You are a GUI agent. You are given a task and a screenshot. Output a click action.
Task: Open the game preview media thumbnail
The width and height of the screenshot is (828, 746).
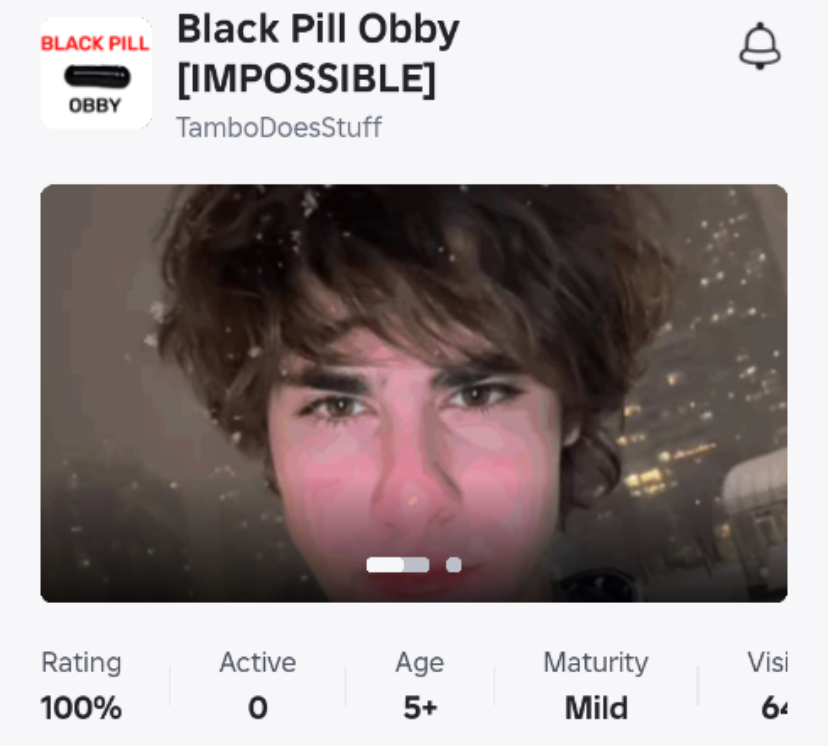click(x=413, y=393)
